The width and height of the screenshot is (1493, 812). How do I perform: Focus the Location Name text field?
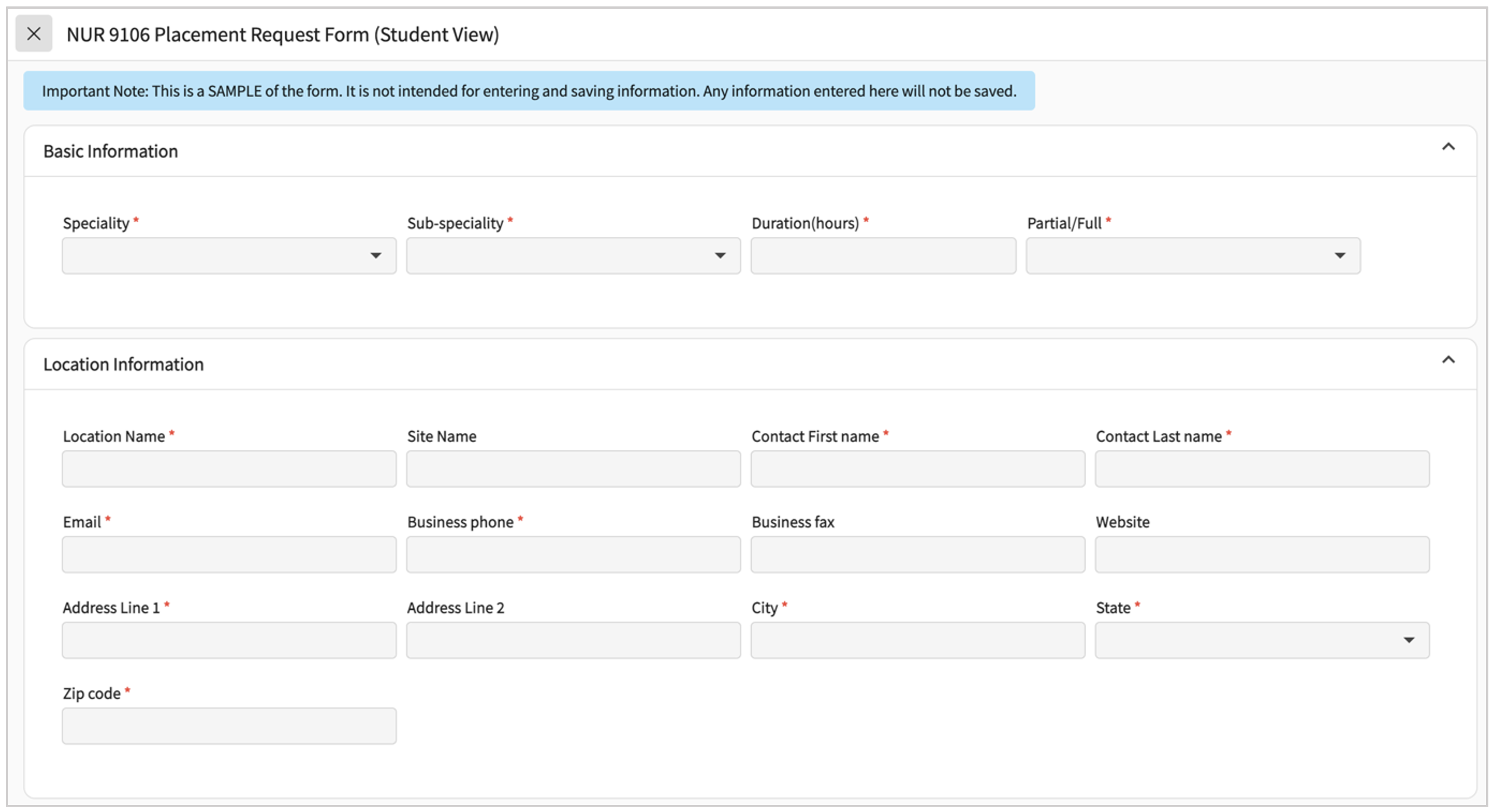point(229,468)
